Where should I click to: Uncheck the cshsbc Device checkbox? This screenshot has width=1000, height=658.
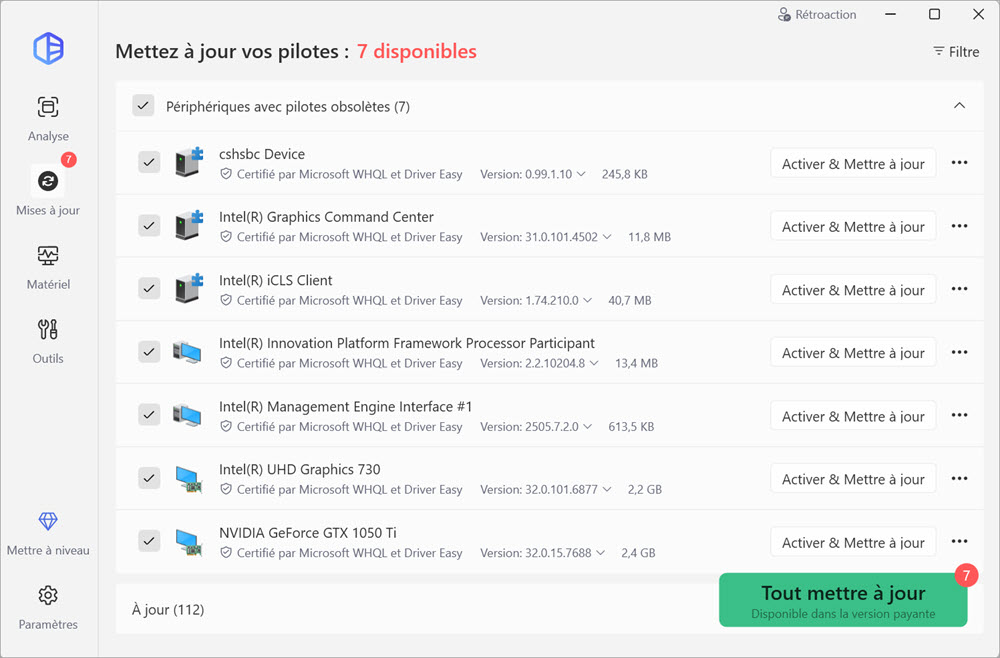click(149, 163)
